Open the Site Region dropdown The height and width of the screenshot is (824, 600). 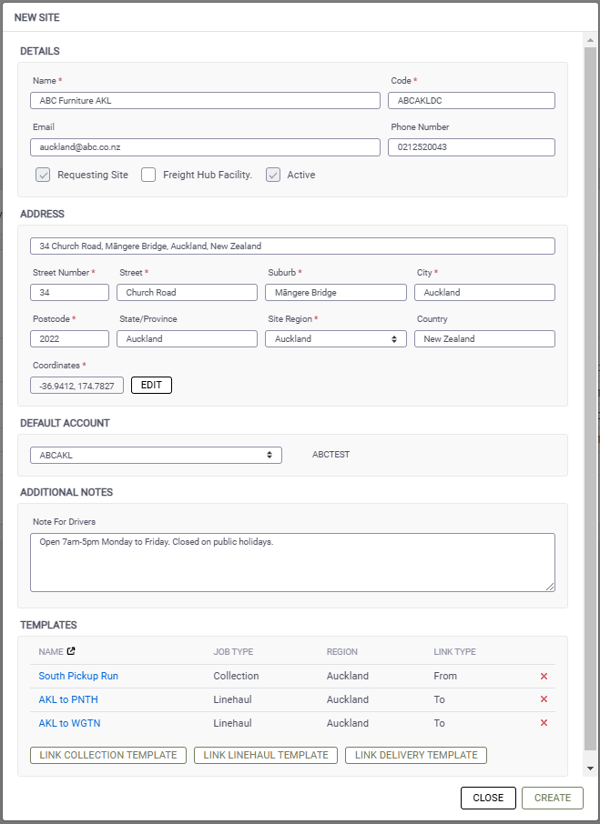[336, 339]
